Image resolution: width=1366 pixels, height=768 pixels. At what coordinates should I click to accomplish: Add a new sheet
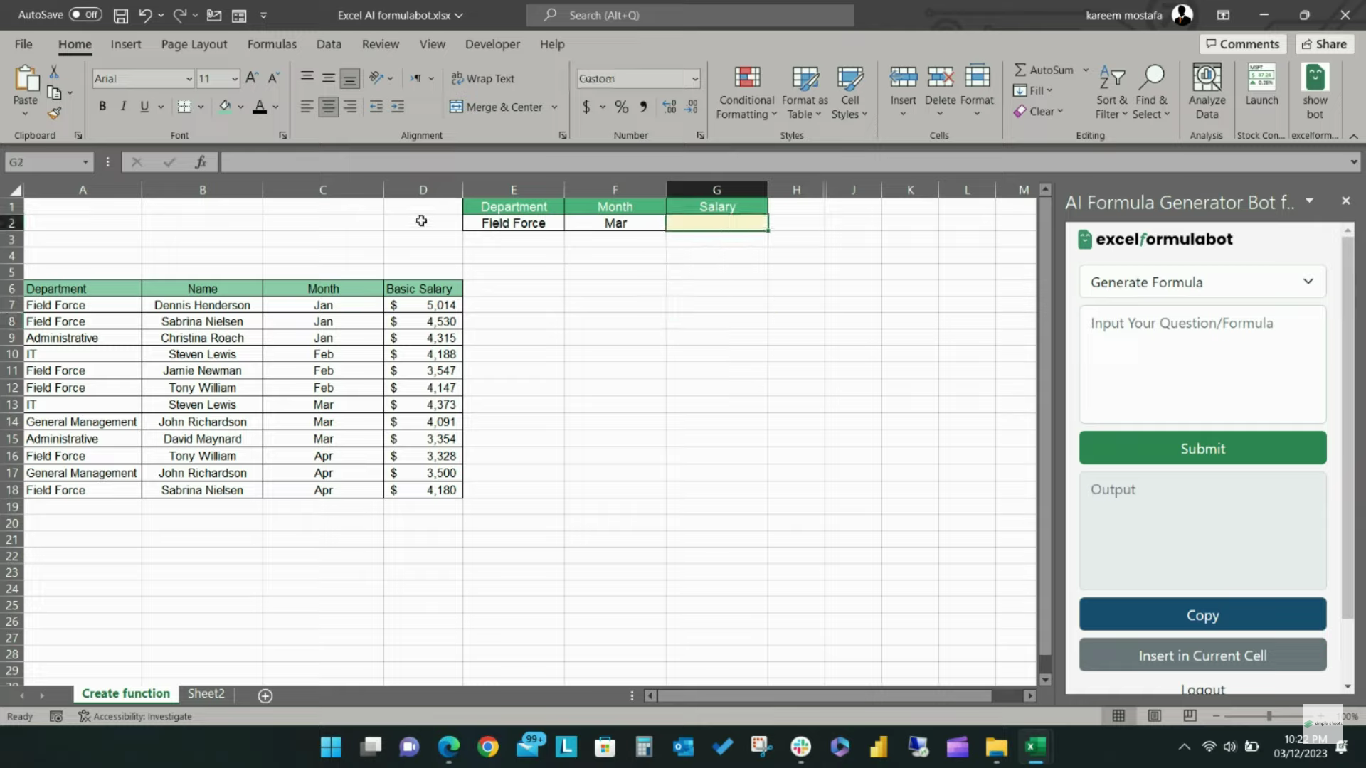coord(265,695)
